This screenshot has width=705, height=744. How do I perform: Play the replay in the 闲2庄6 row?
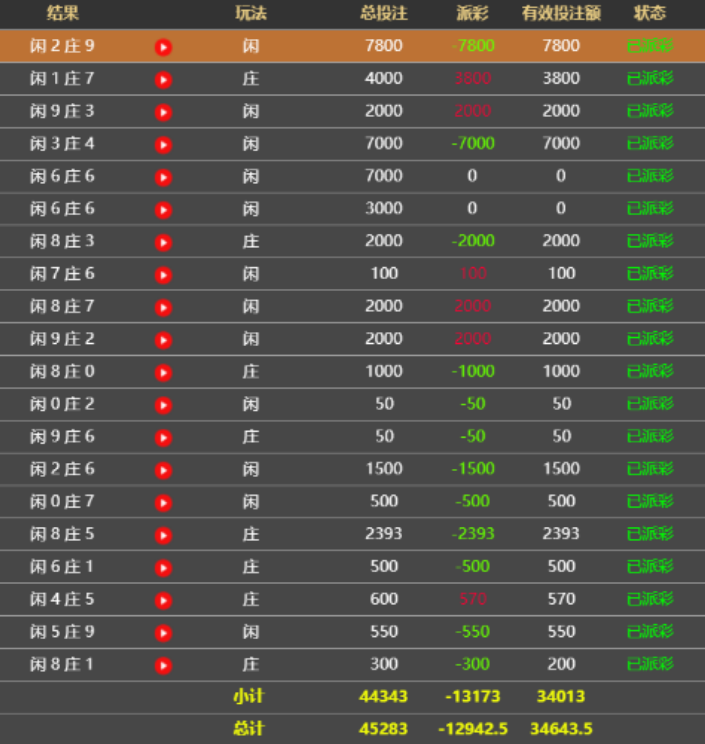click(x=163, y=470)
